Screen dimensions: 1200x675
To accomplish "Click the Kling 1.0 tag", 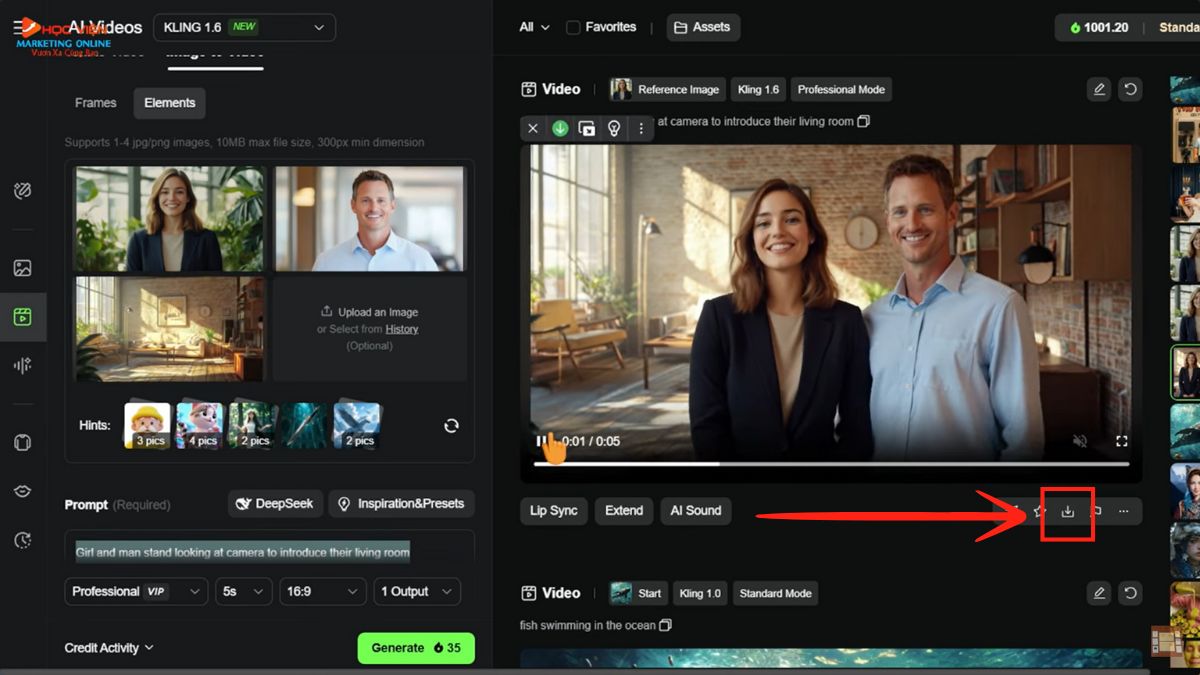I will (x=700, y=593).
